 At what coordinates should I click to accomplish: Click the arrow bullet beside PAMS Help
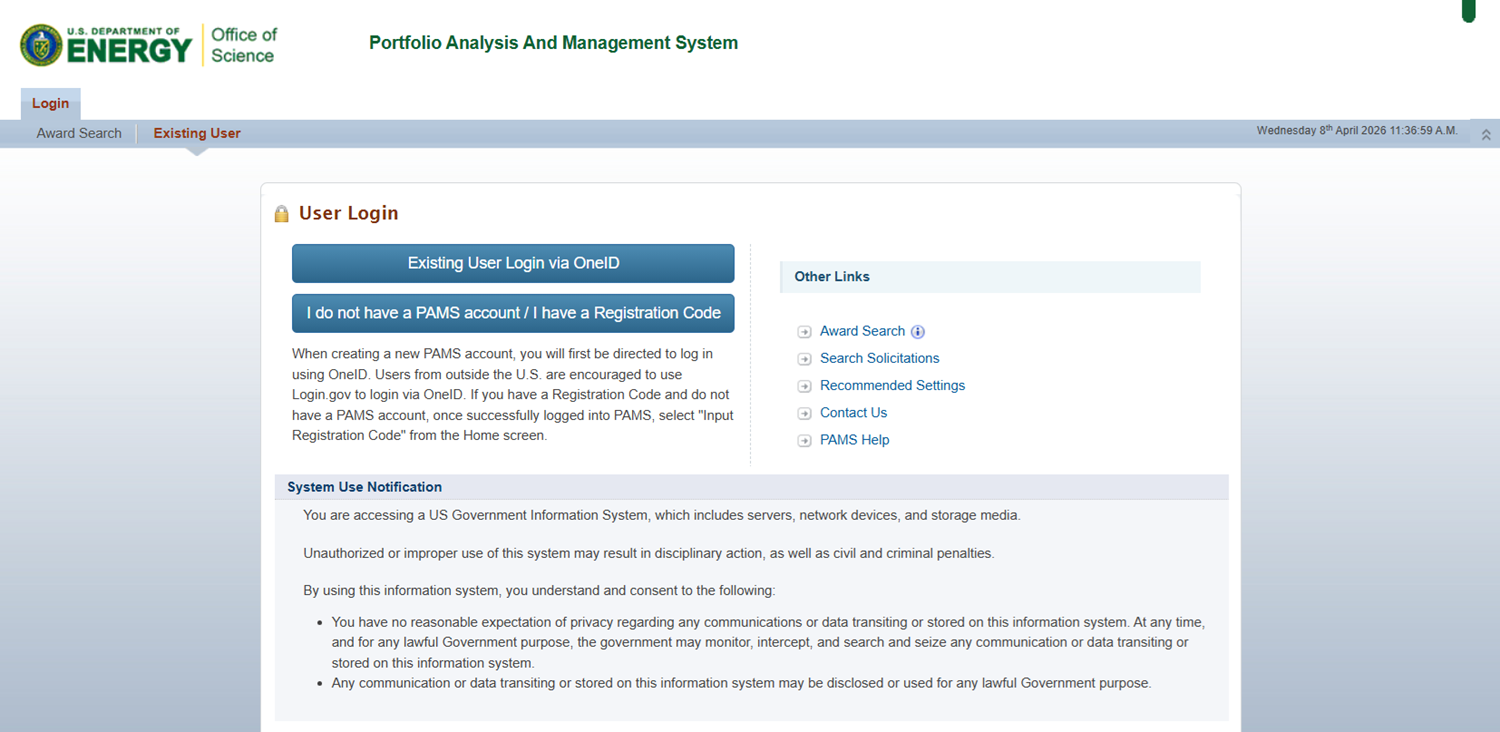804,441
